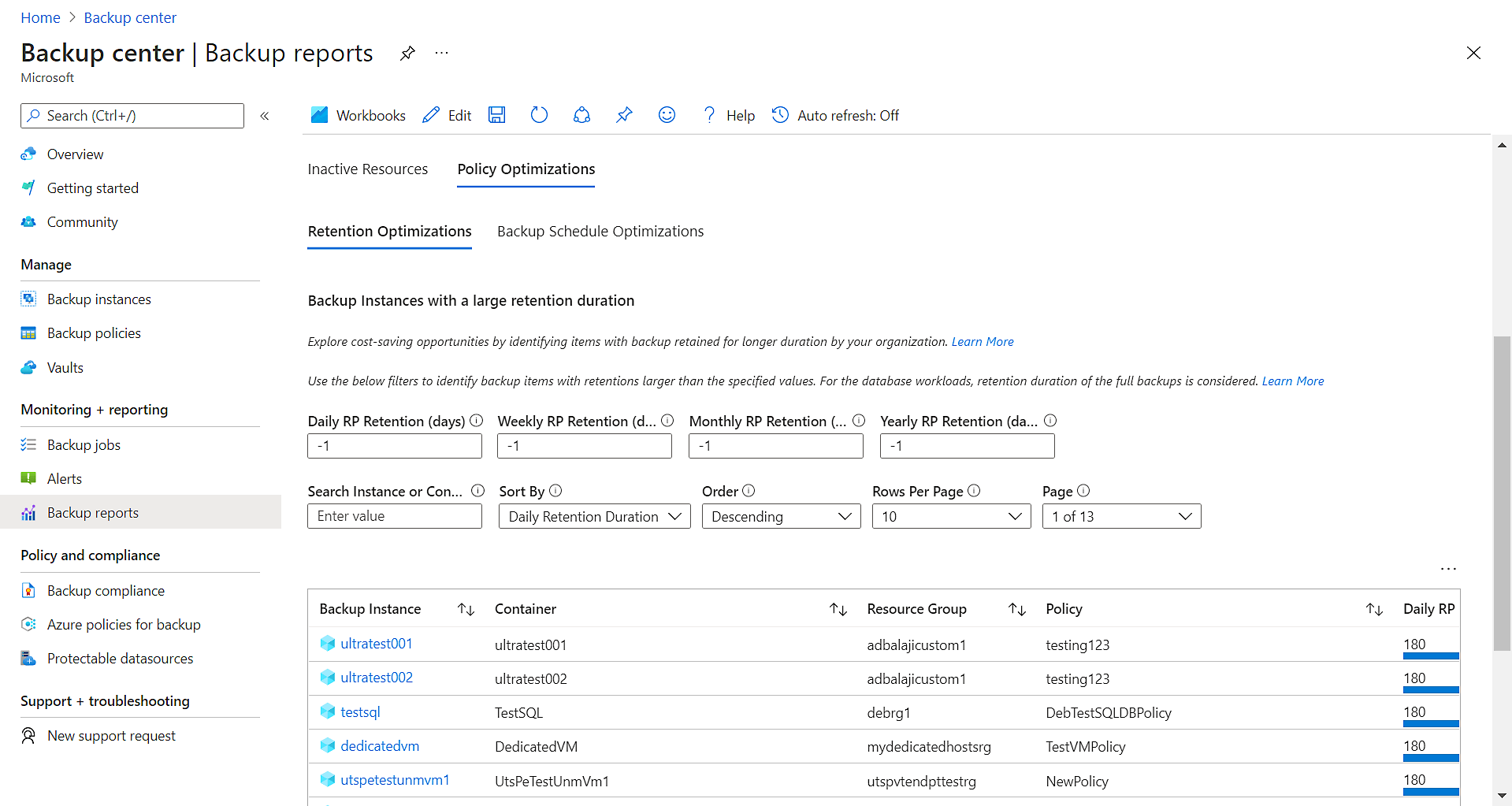Collapse the left sidebar with double chevron
1512x806 pixels.
(265, 116)
